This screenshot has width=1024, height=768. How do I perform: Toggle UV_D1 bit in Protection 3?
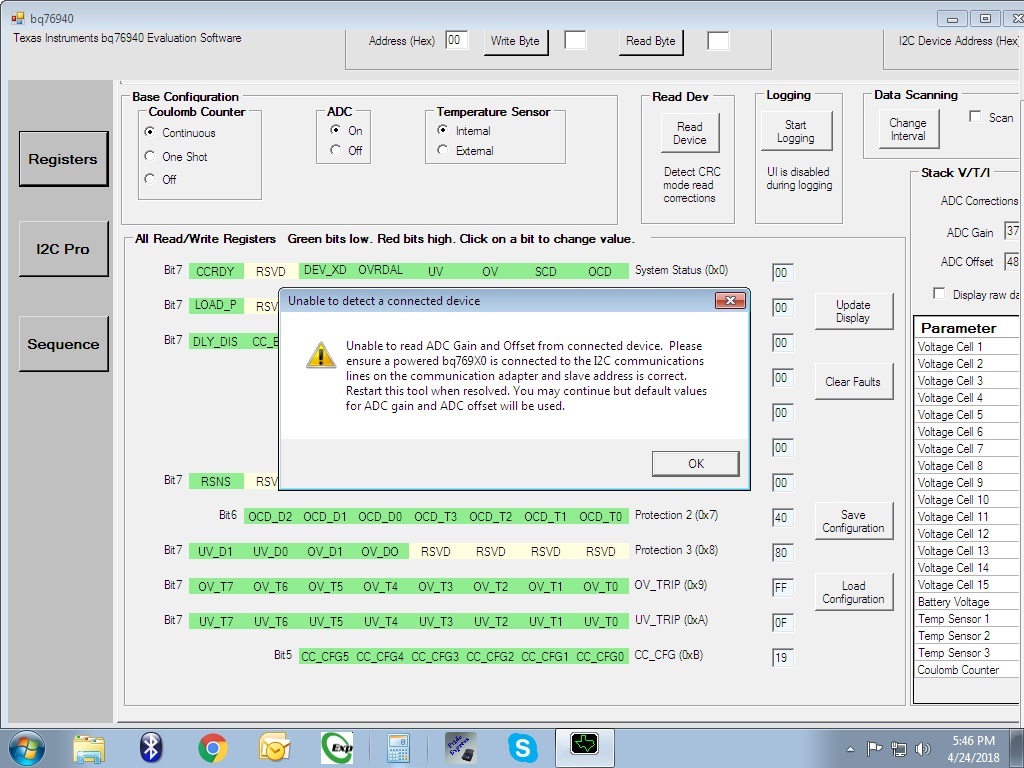click(x=216, y=551)
